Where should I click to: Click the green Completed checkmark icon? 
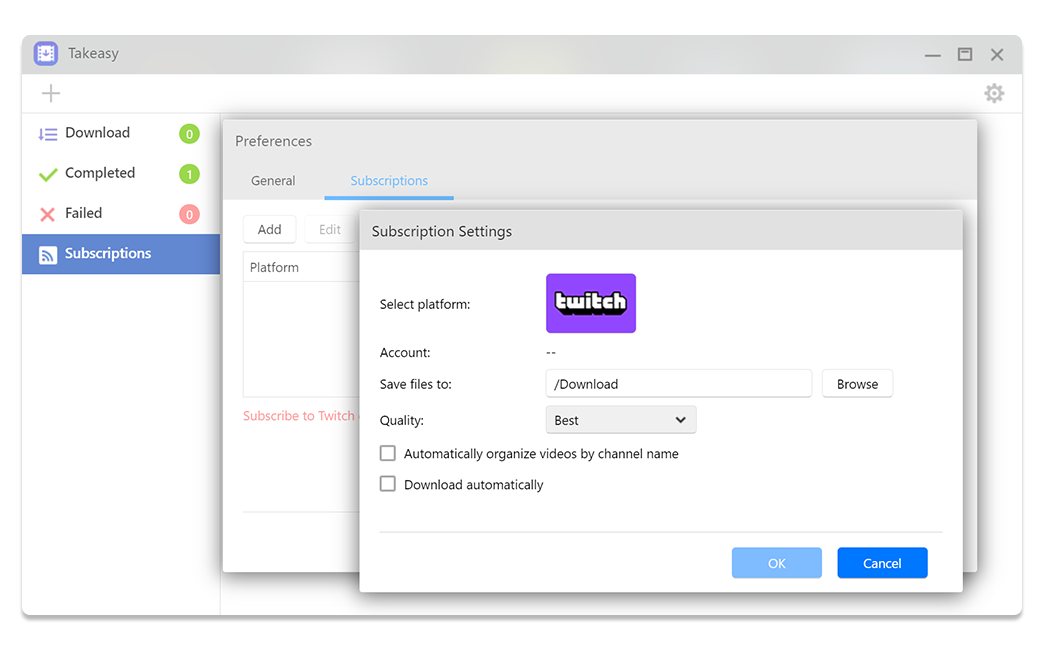pos(48,174)
